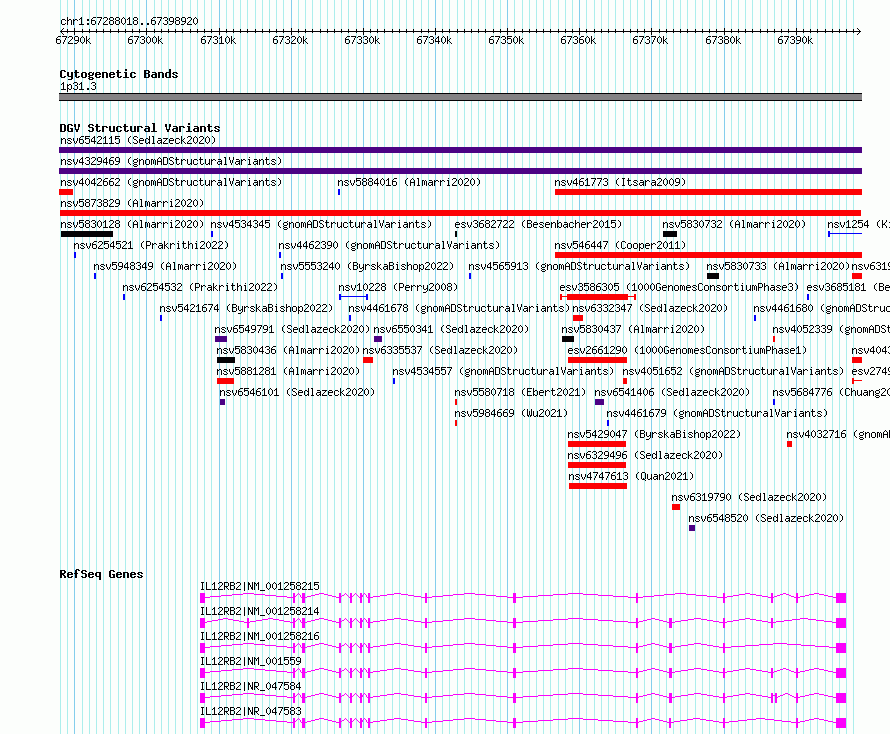Screen dimensions: 890x734
Task: Click the red bar under nsv5429047
Action: coord(597,444)
